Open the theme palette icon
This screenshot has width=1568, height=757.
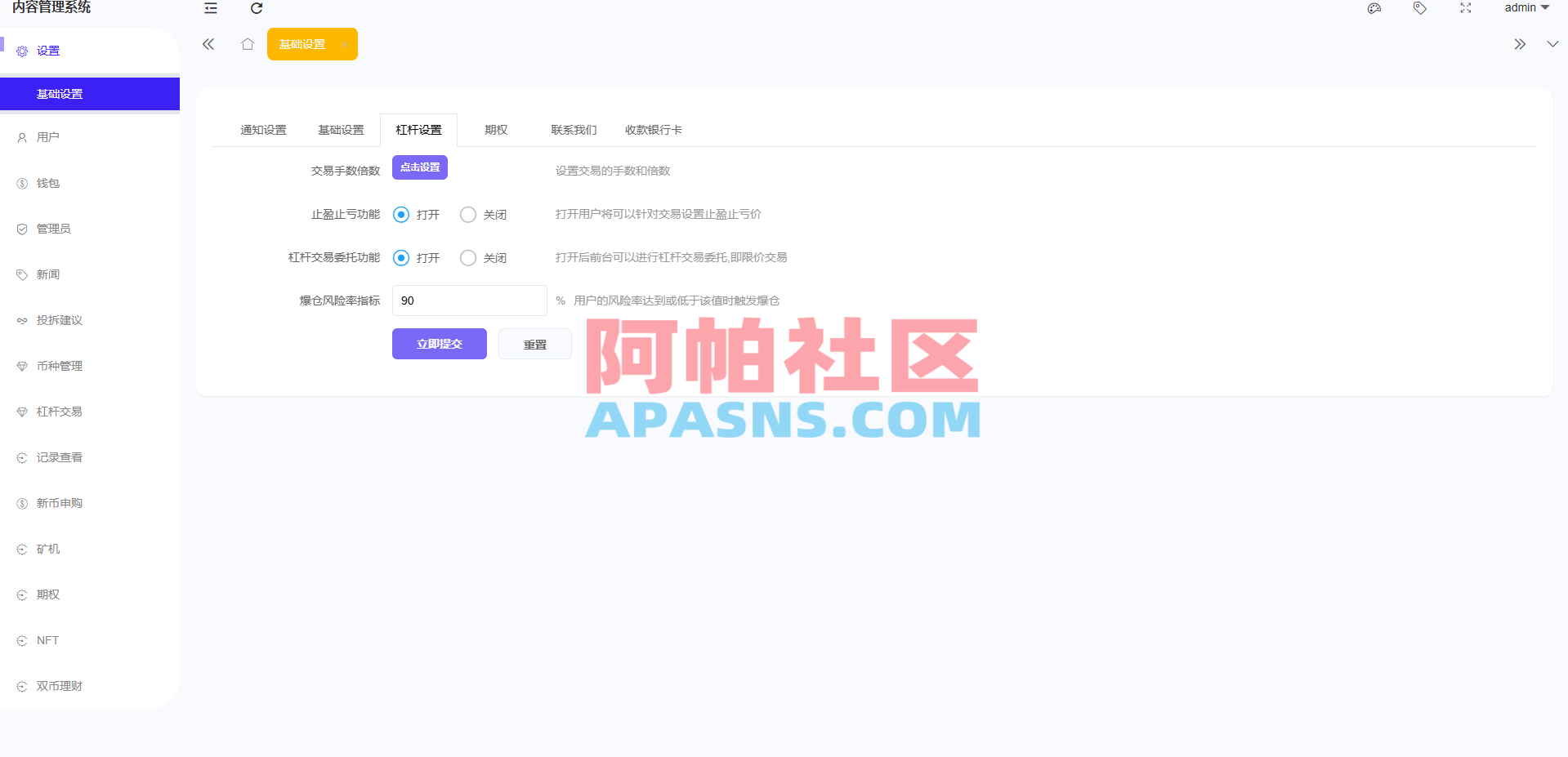coord(1374,9)
